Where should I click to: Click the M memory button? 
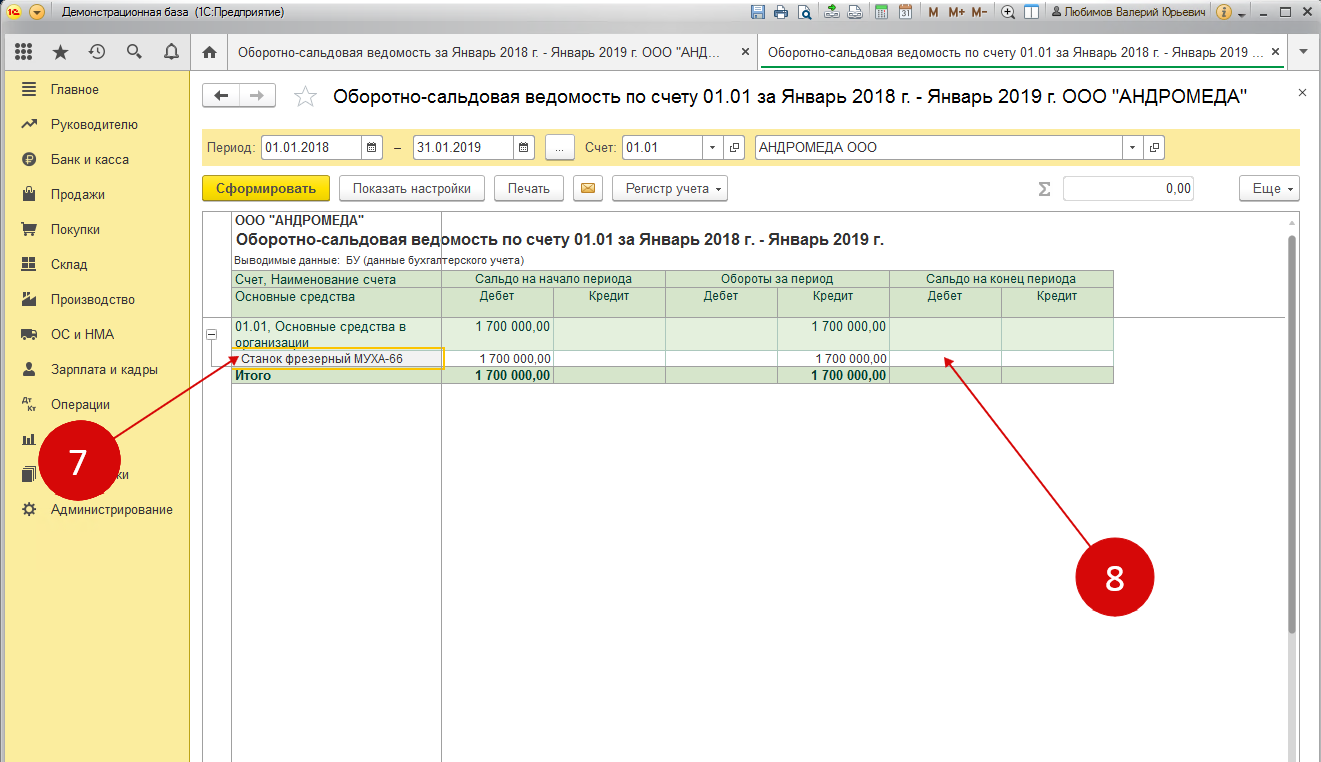point(933,13)
